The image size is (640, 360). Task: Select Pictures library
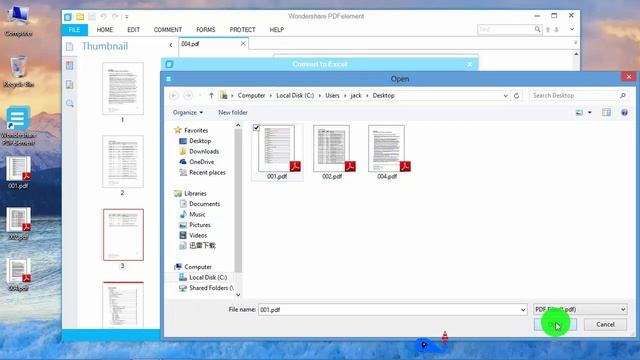[200, 225]
